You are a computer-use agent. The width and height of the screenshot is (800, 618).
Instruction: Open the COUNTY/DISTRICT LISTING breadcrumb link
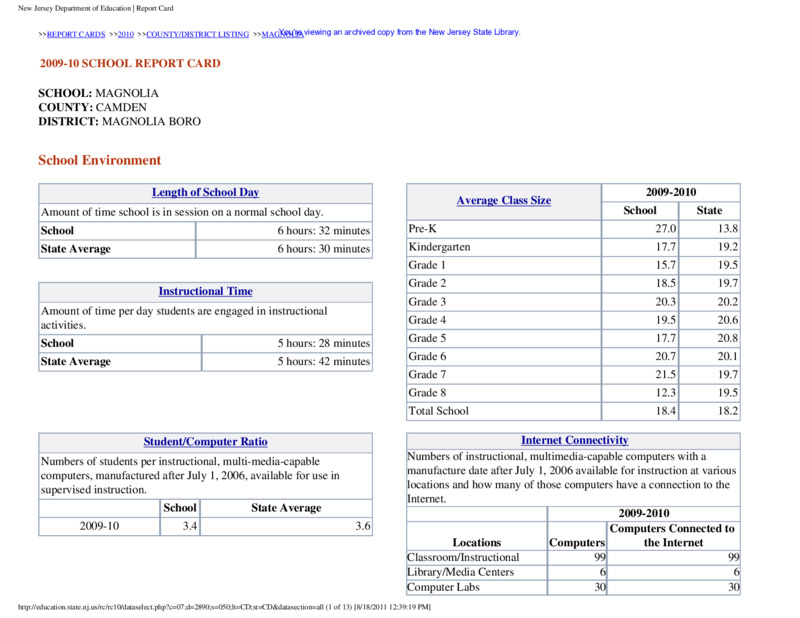pyautogui.click(x=197, y=34)
